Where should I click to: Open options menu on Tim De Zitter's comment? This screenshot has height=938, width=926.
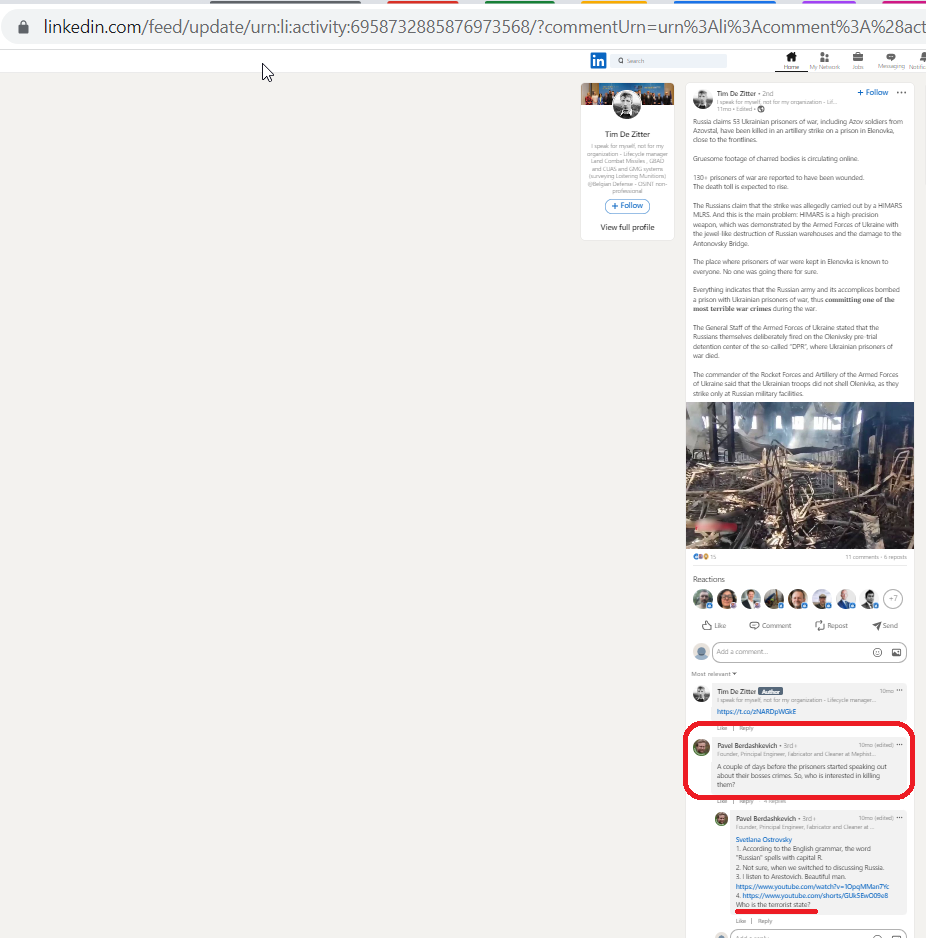point(899,690)
